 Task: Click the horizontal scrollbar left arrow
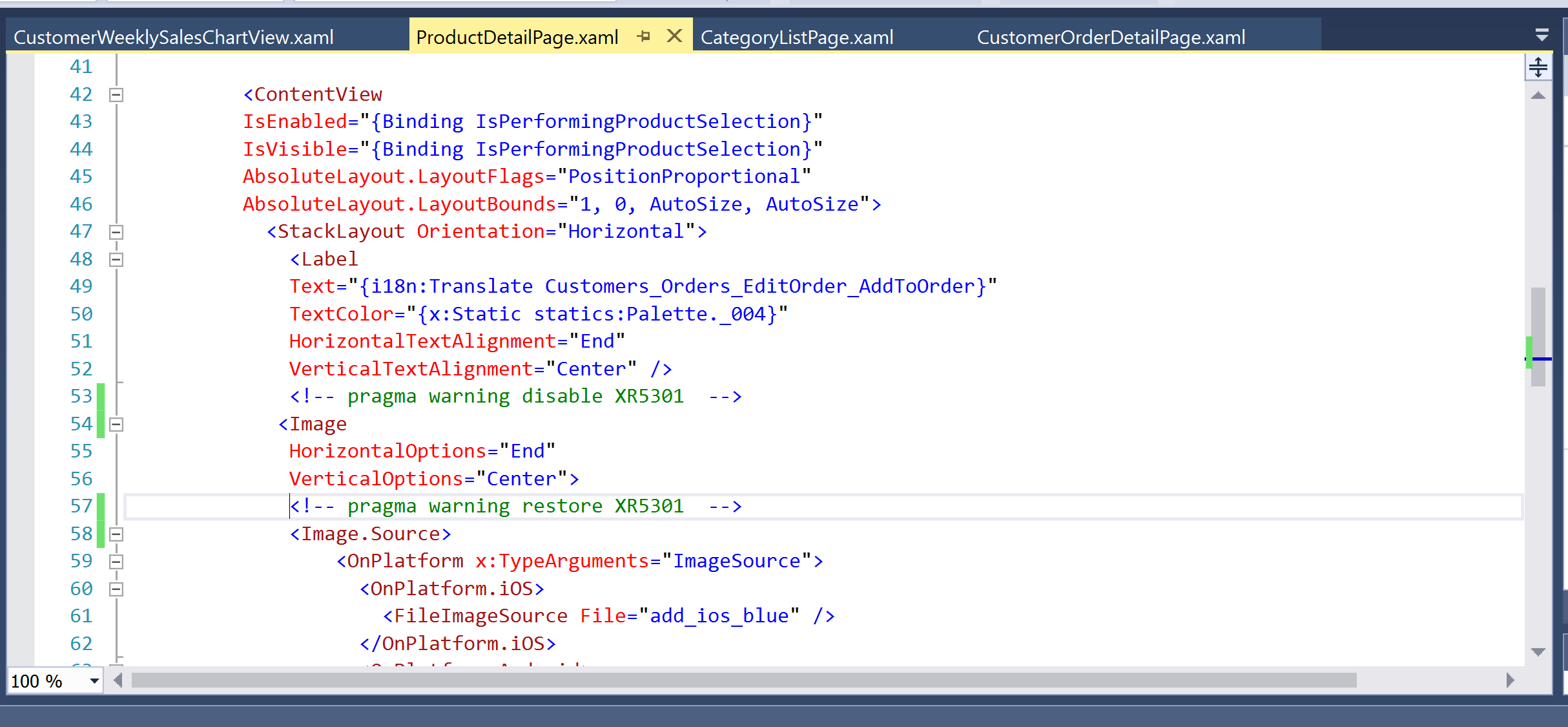click(118, 680)
